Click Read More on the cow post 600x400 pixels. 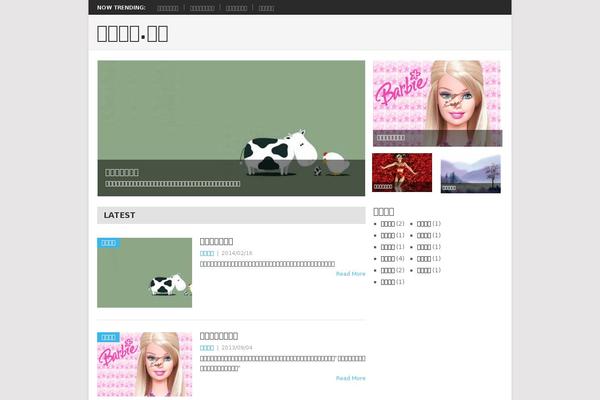tap(351, 274)
